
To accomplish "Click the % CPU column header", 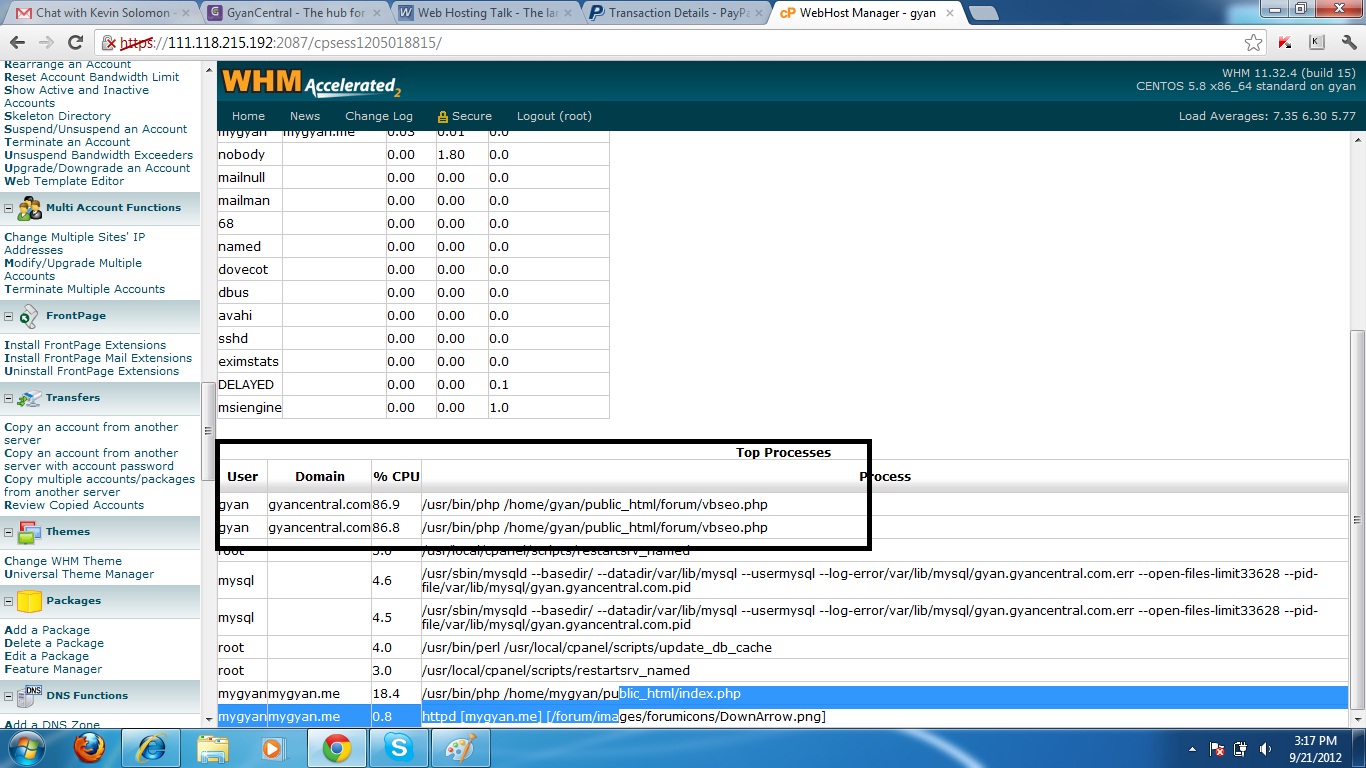I will coord(396,476).
